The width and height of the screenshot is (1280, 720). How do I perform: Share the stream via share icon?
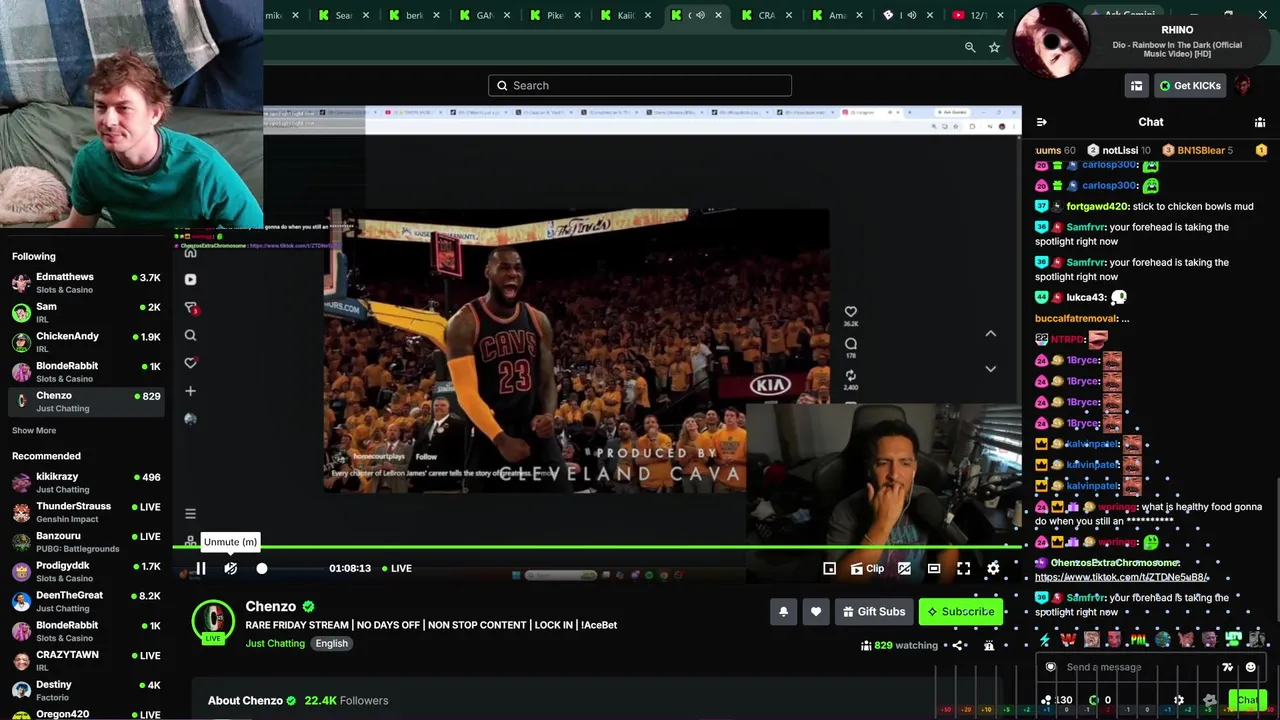point(957,645)
